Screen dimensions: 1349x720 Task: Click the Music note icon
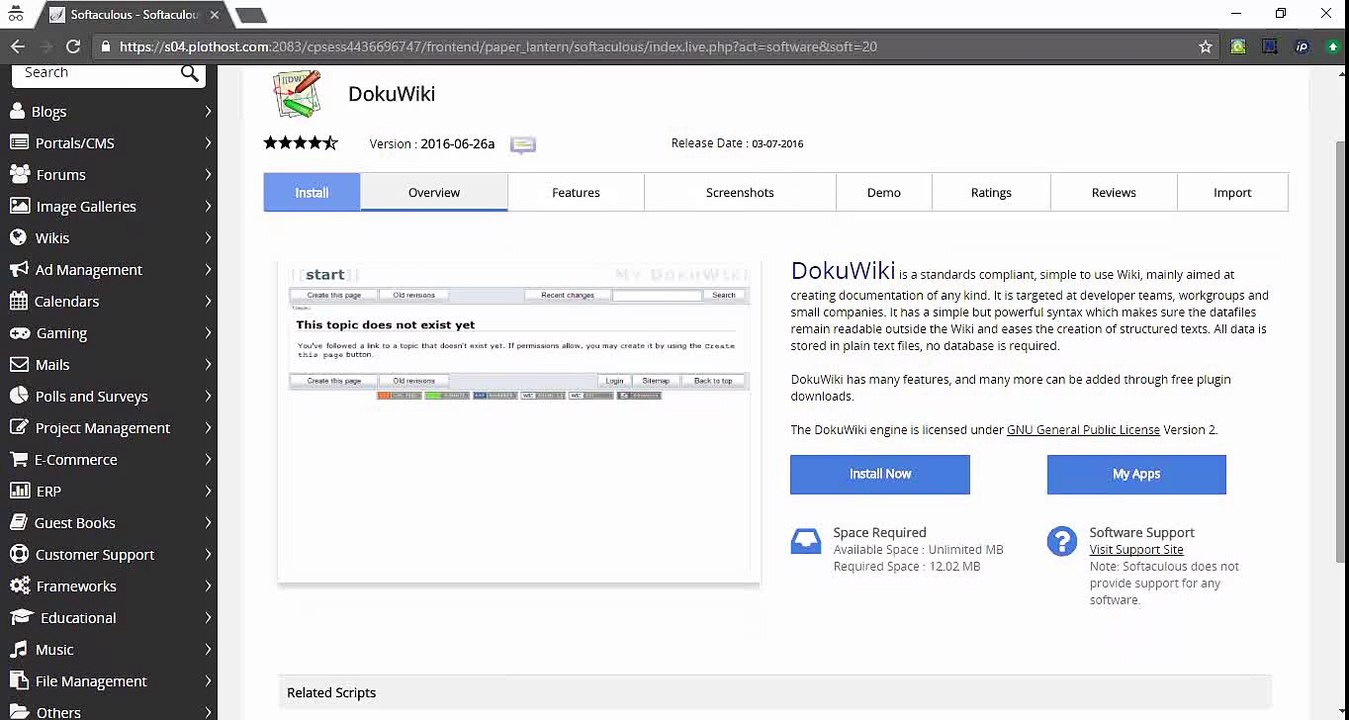point(18,649)
